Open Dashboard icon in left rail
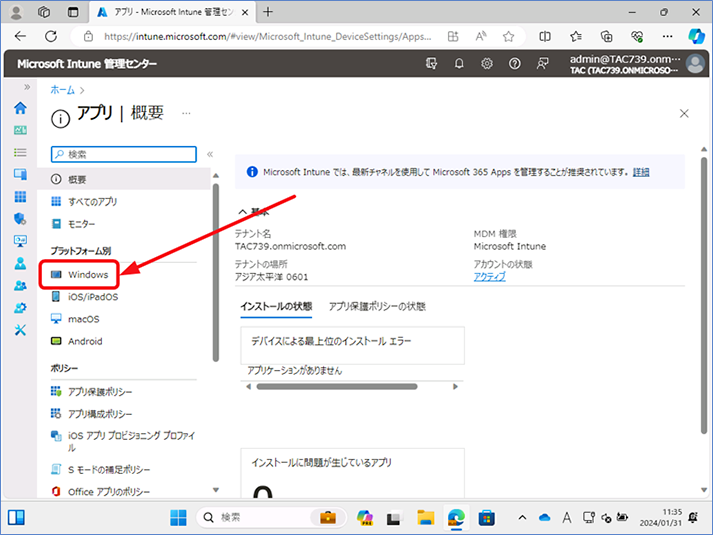 [x=20, y=130]
